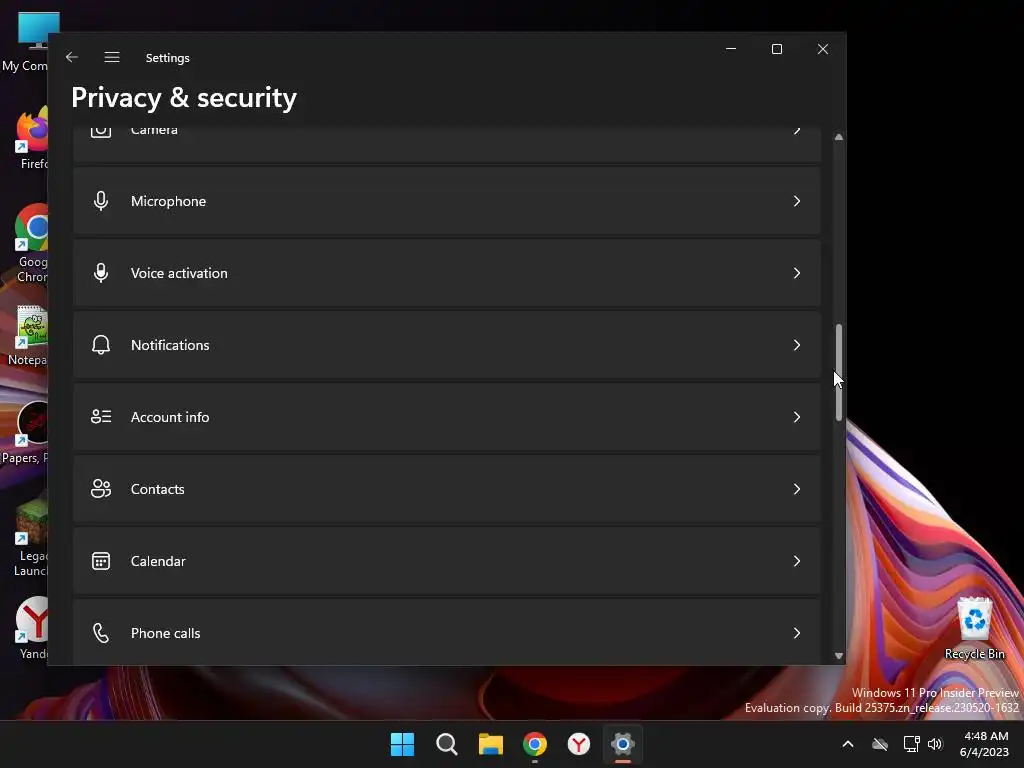Click the Camera icon in the top row
Image resolution: width=1024 pixels, height=768 pixels.
[101, 131]
